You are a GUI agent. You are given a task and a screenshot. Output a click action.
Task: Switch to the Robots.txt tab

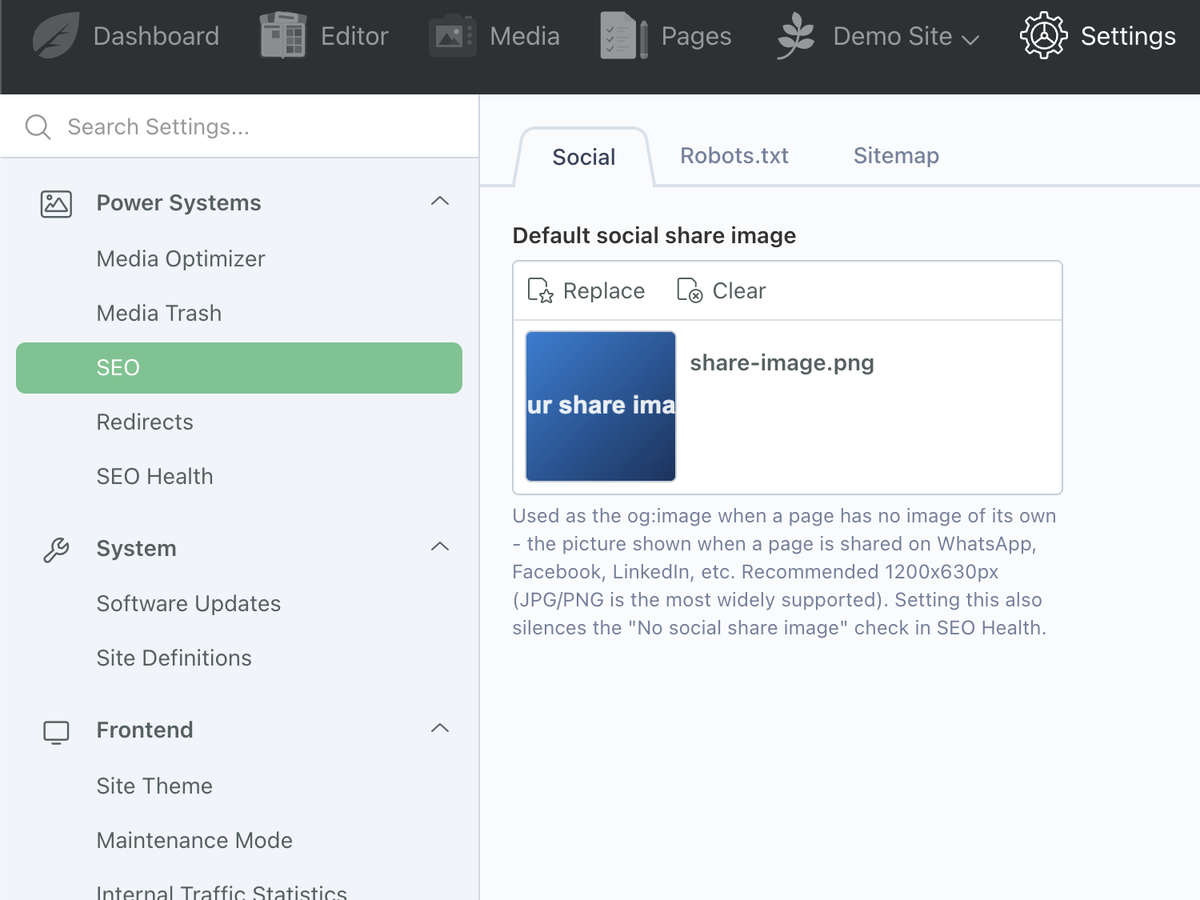[734, 156]
